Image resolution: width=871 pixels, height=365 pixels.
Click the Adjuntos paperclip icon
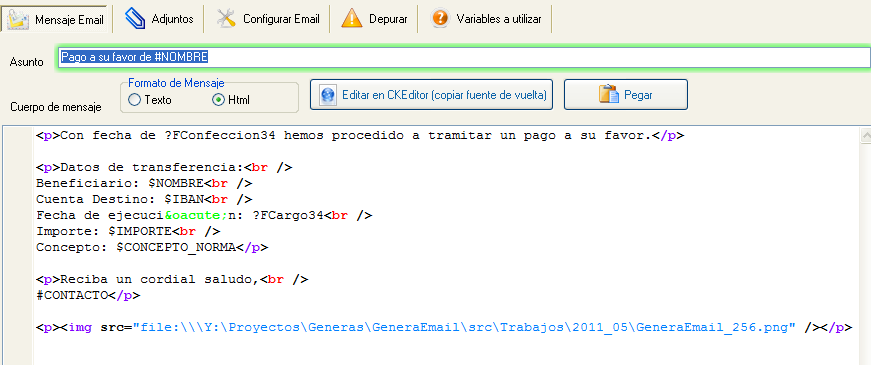pos(134,18)
